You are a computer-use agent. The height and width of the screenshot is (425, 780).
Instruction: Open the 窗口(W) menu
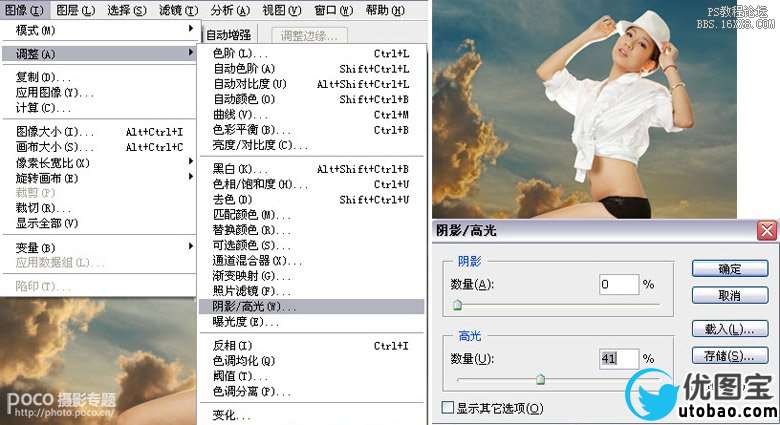(333, 10)
